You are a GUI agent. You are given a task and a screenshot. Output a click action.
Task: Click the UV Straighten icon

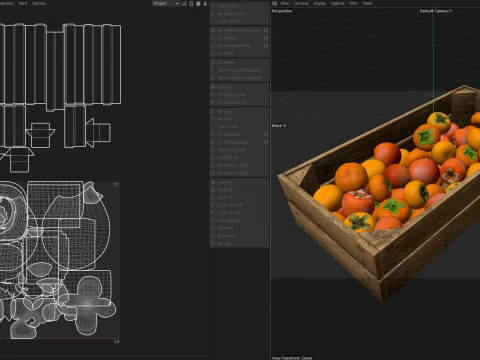213,134
